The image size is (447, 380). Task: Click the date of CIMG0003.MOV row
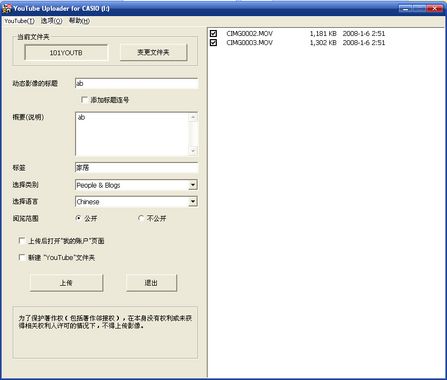coord(364,43)
